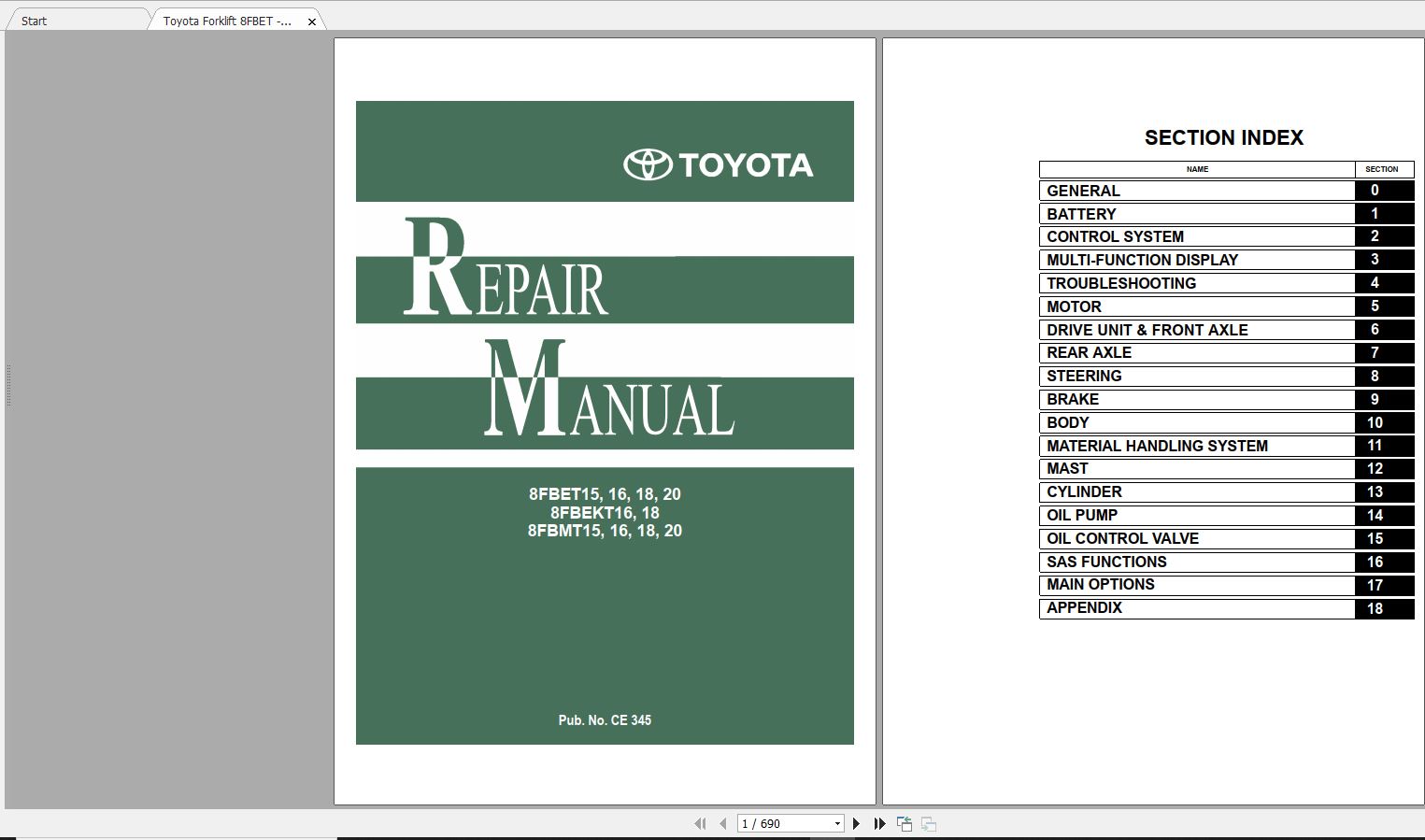Viewport: 1425px width, 840px height.
Task: Click BRAKE entry in section index
Action: tap(1197, 399)
